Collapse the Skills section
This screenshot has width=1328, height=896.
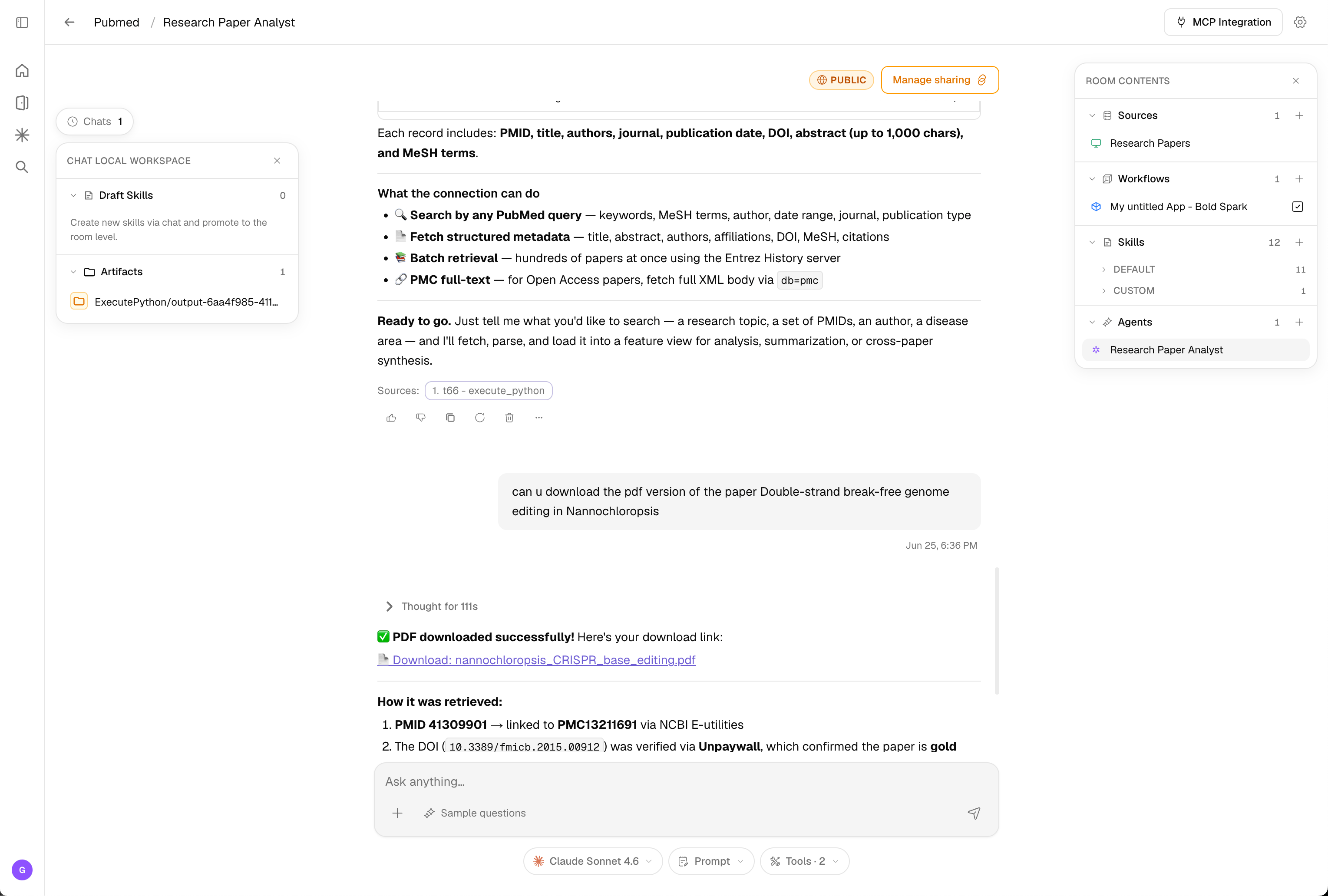[x=1092, y=242]
